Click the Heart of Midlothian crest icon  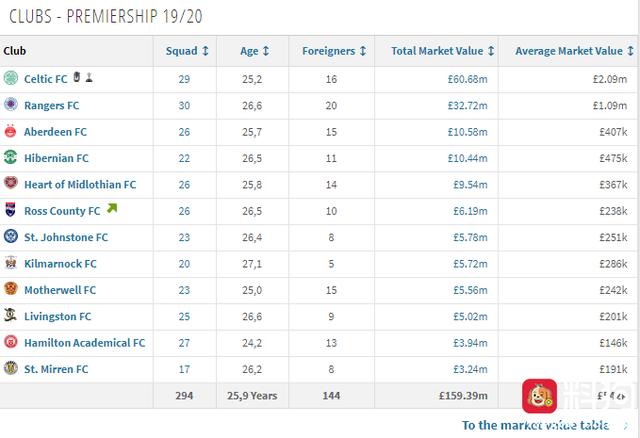(11, 183)
